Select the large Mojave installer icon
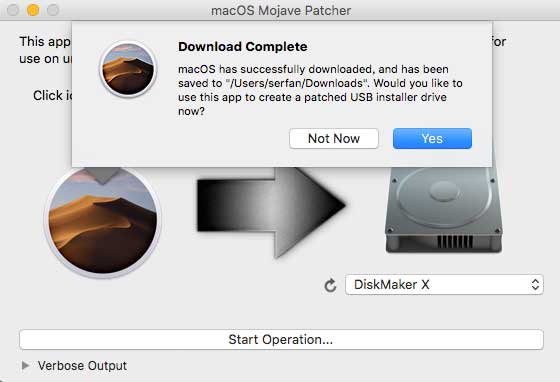 click(102, 220)
